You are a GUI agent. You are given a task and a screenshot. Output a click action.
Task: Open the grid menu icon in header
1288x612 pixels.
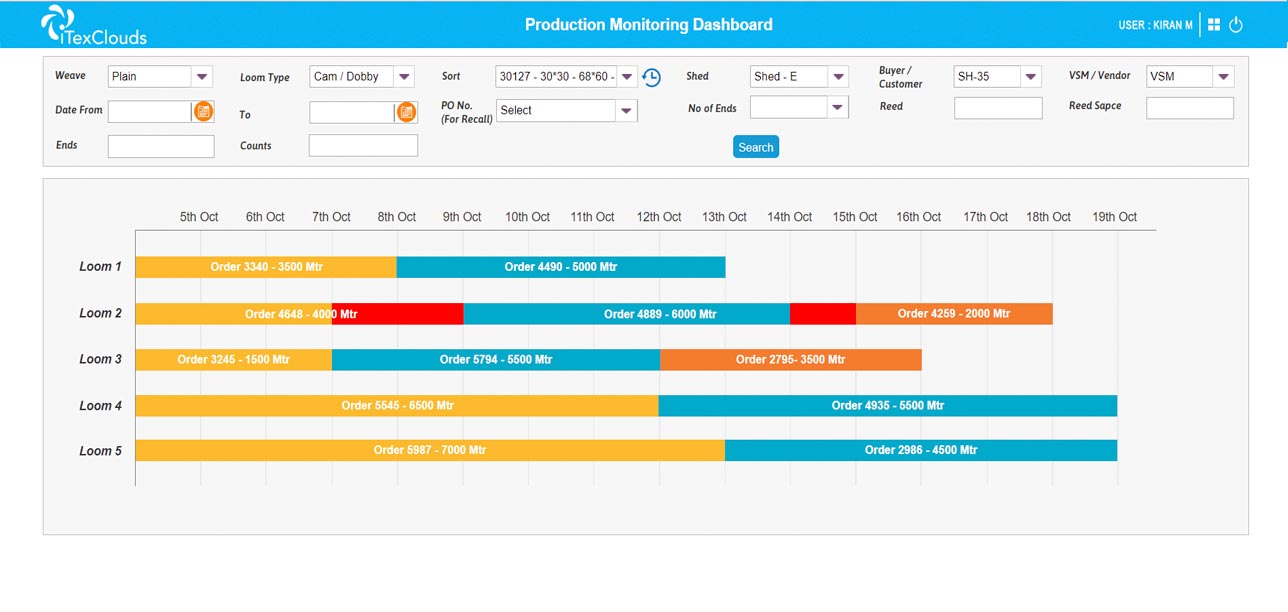click(1214, 25)
